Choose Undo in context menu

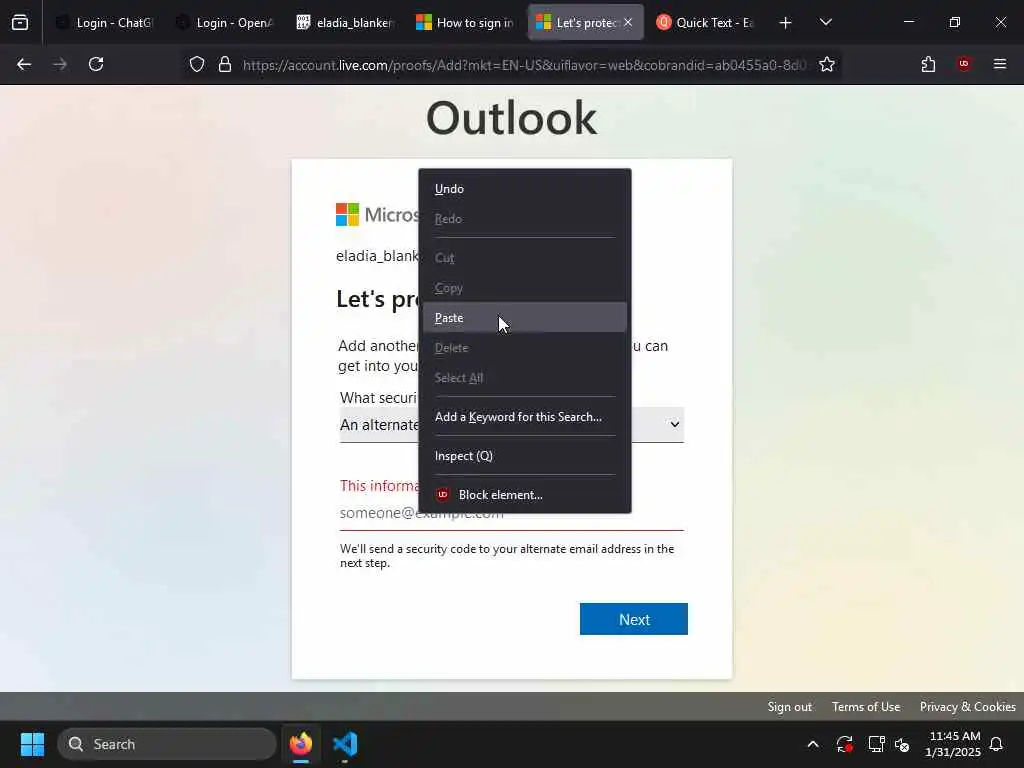point(524,189)
